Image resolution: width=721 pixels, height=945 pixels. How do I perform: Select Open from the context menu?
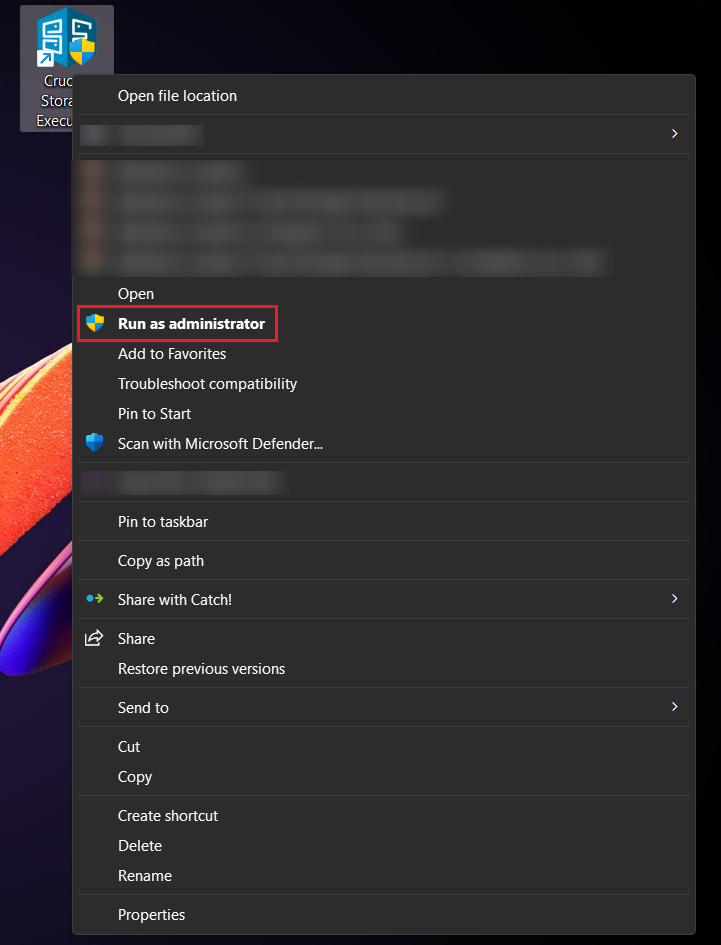383,294
